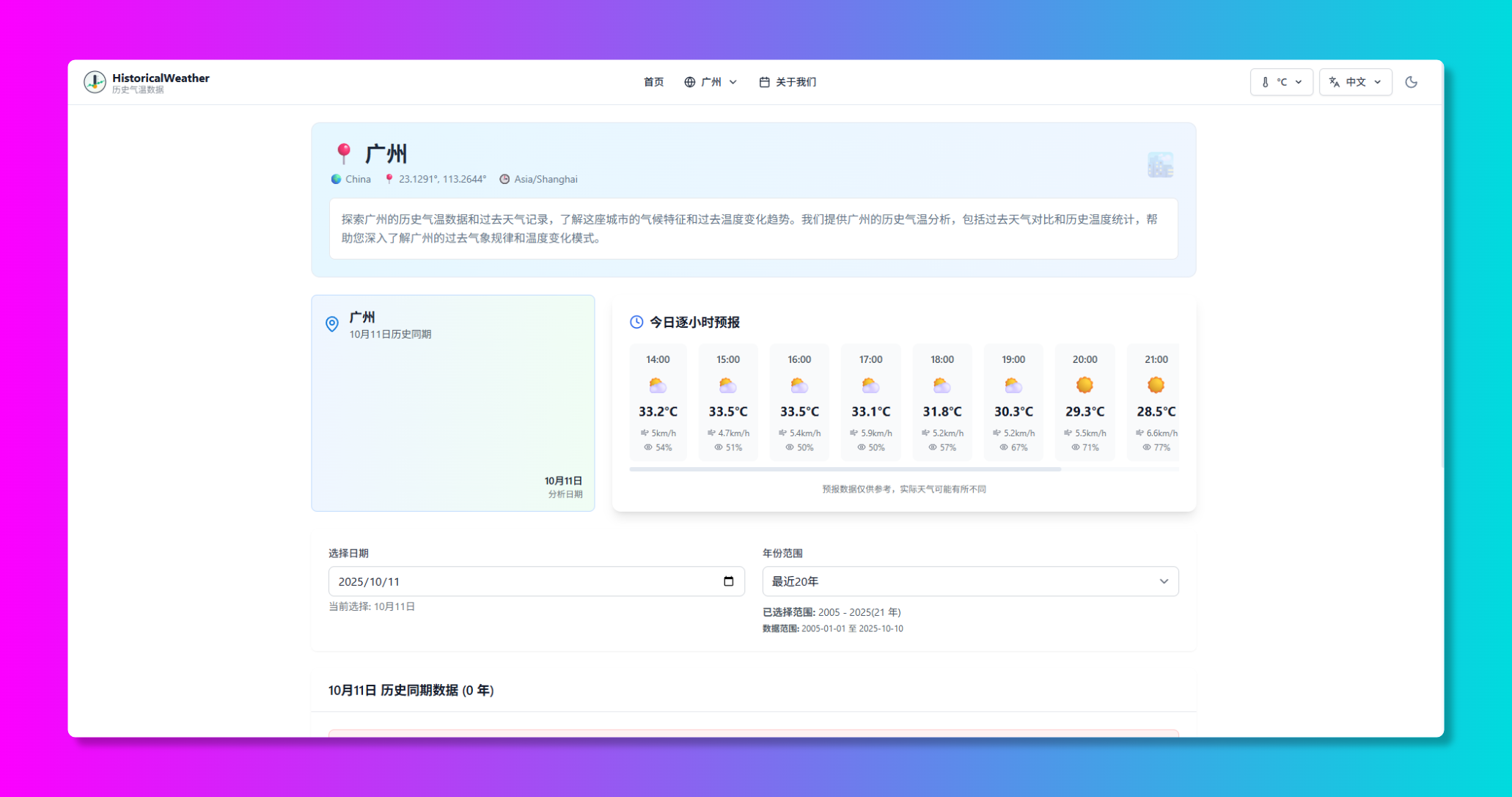
Task: Toggle dark mode with moon icon
Action: (1411, 82)
